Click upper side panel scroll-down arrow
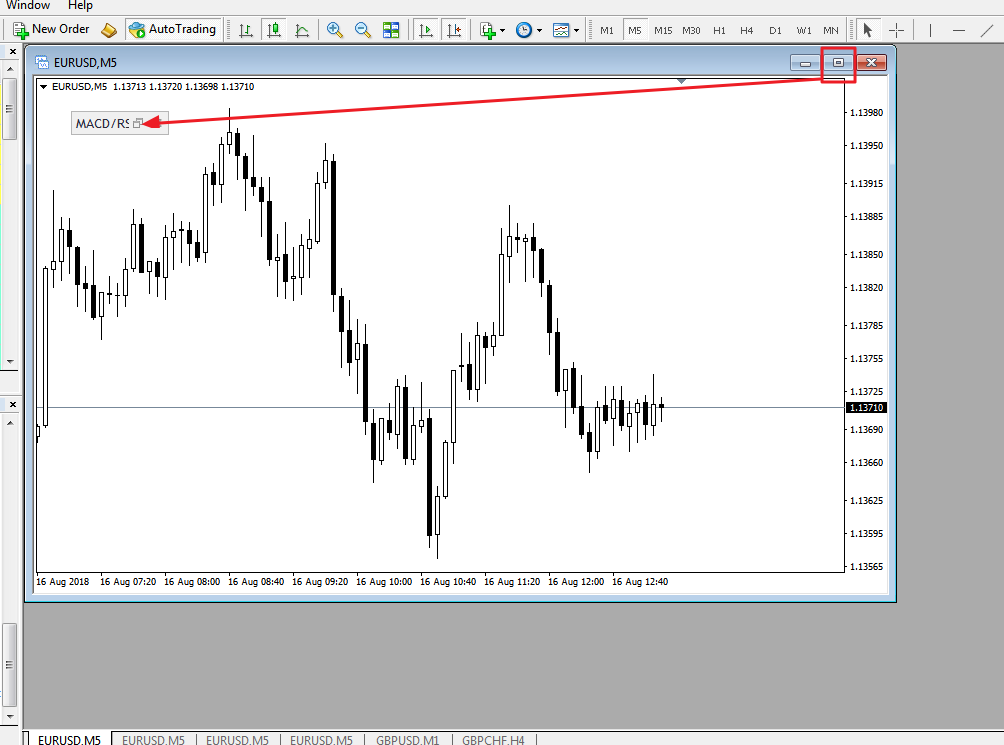Image resolution: width=1004 pixels, height=745 pixels. coord(10,362)
